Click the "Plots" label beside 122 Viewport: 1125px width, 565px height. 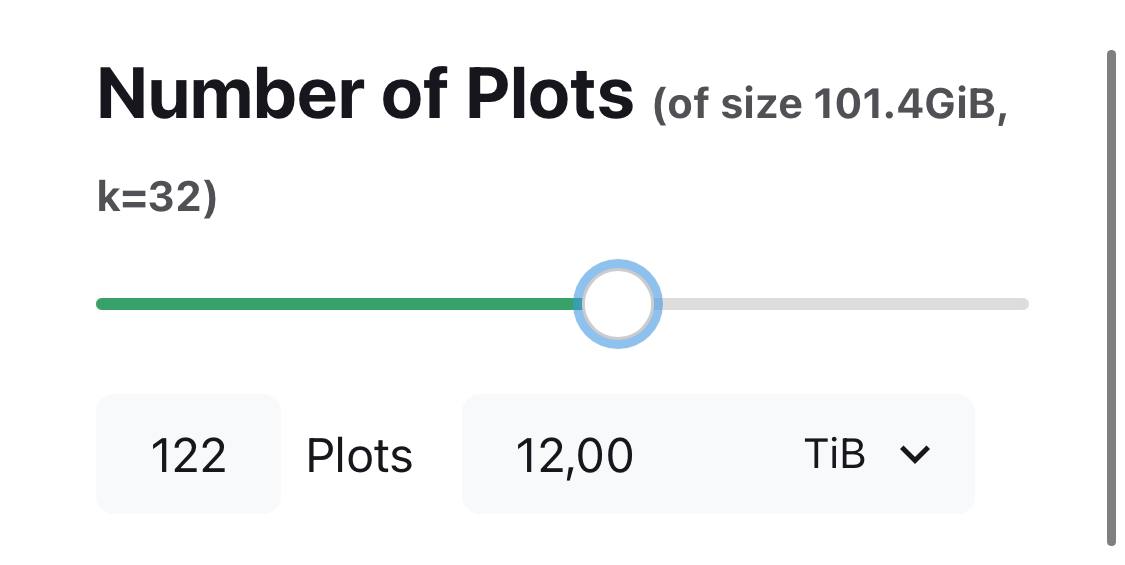pos(360,456)
